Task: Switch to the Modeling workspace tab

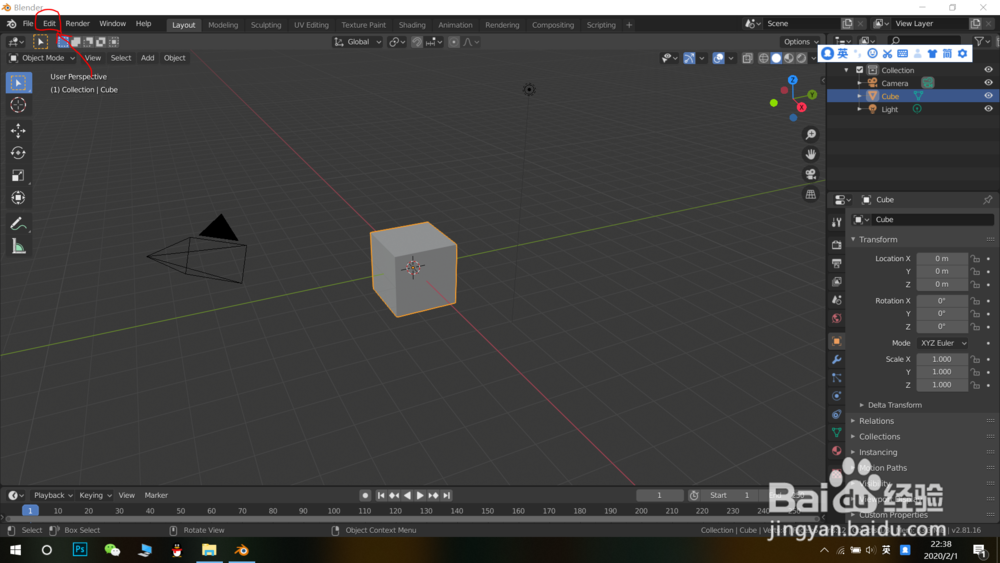Action: click(x=223, y=25)
